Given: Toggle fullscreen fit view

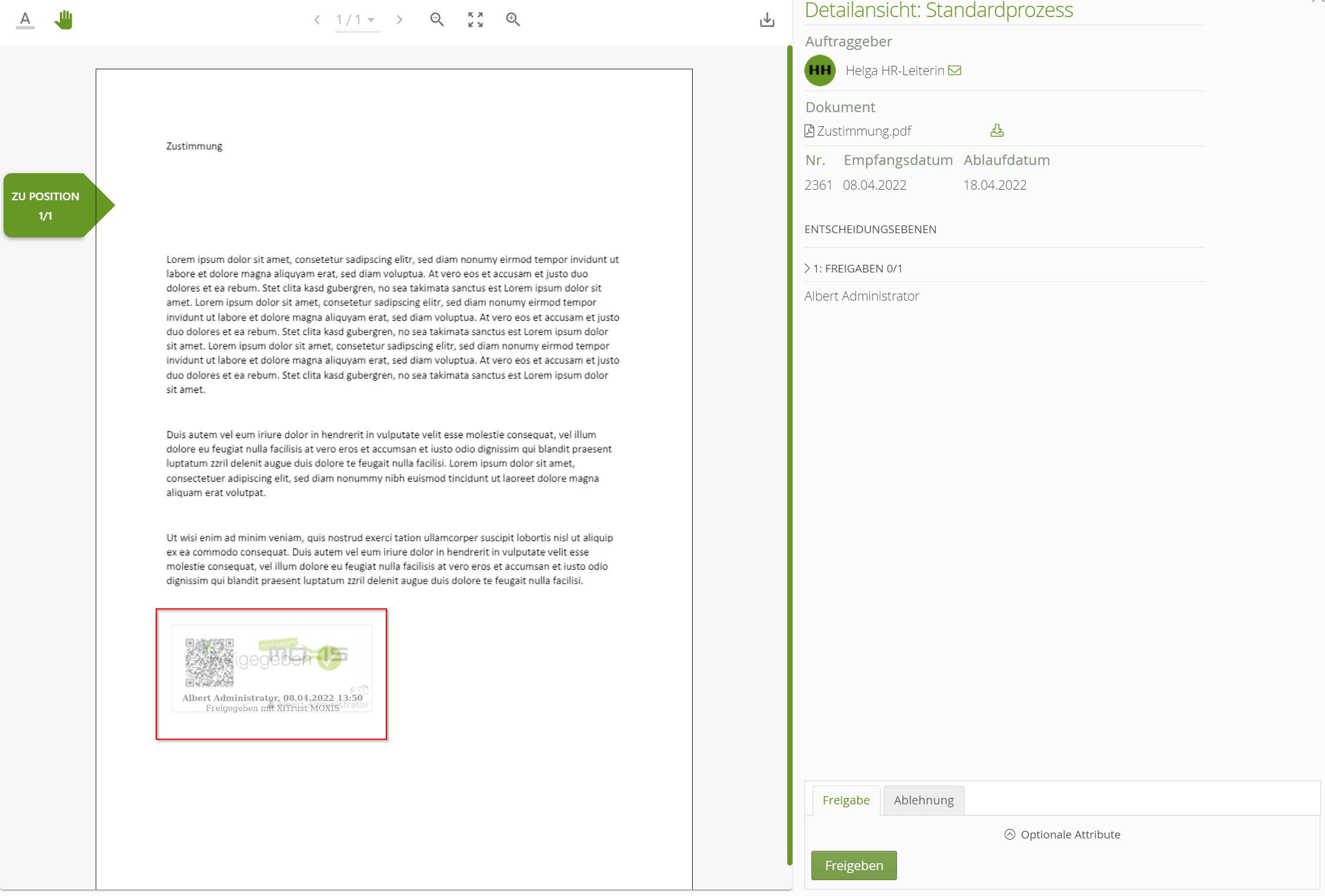Looking at the screenshot, I should 475,20.
